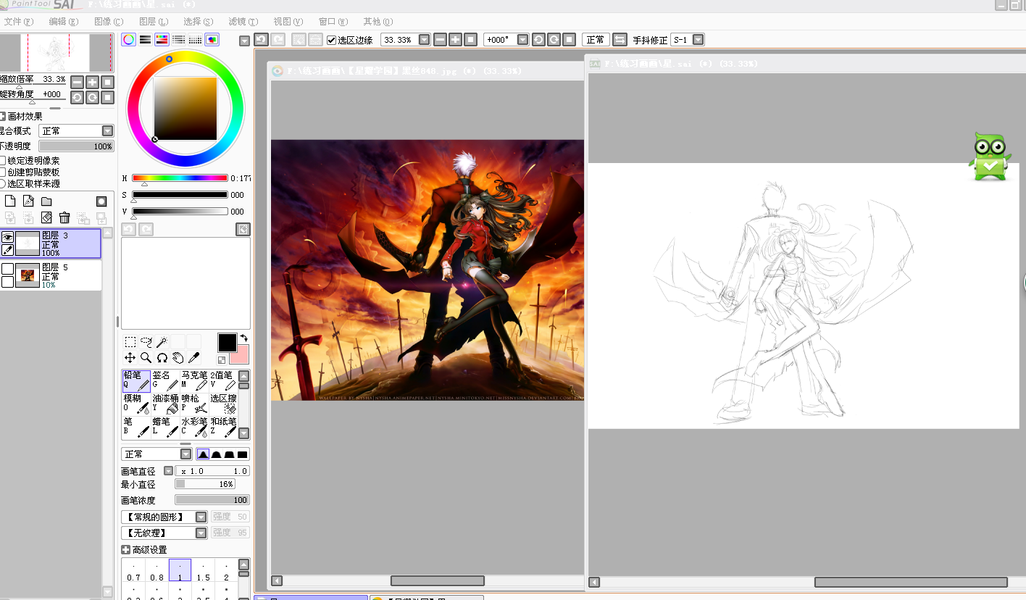Select the 笔 brush tool

(x=136, y=427)
